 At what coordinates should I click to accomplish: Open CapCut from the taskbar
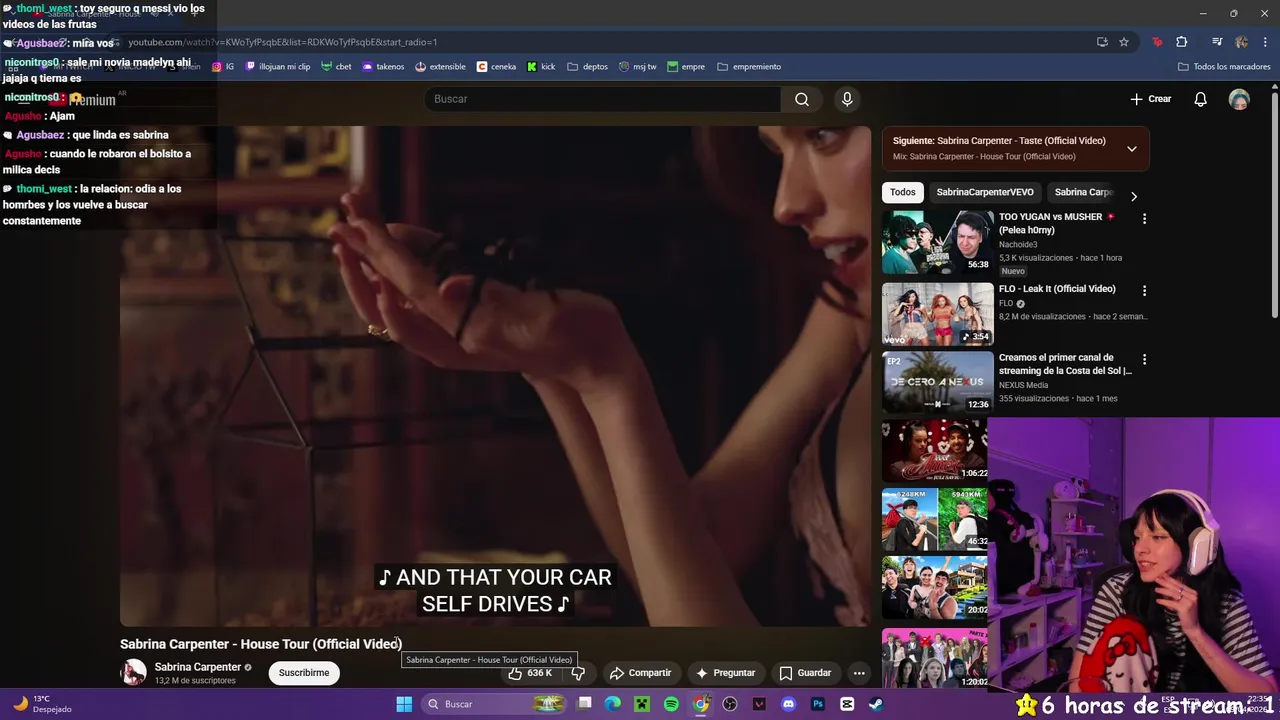[x=847, y=704]
